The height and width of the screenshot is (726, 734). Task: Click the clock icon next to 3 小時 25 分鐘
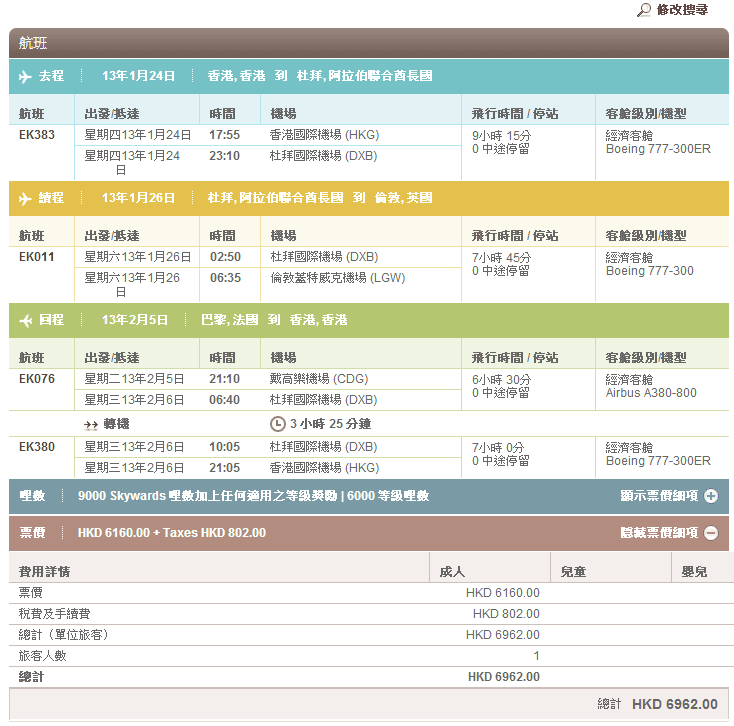tap(277, 424)
